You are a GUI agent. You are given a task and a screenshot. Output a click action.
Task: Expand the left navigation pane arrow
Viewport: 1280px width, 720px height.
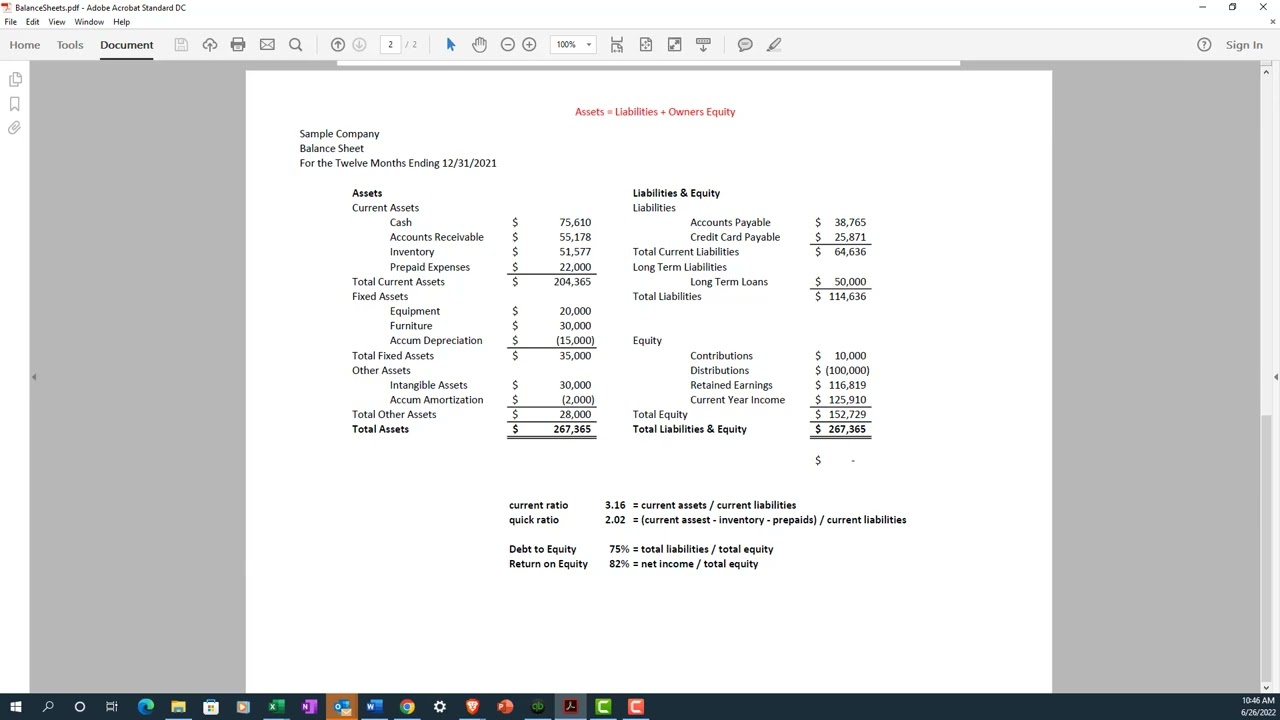coord(34,377)
